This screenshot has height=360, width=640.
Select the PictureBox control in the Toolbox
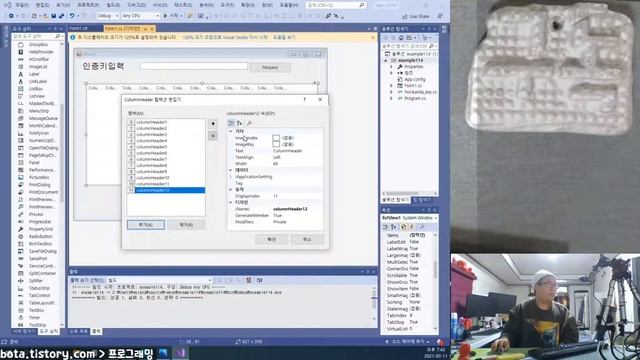tap(39, 177)
